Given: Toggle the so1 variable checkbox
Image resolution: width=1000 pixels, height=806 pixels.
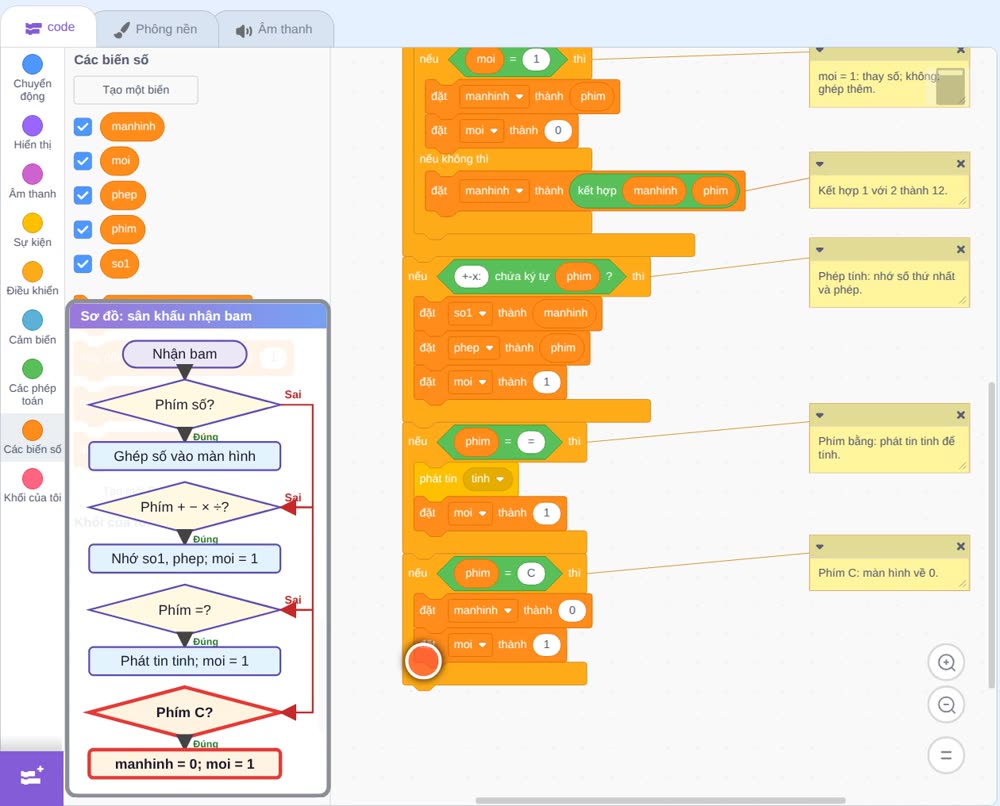Looking at the screenshot, I should point(83,264).
